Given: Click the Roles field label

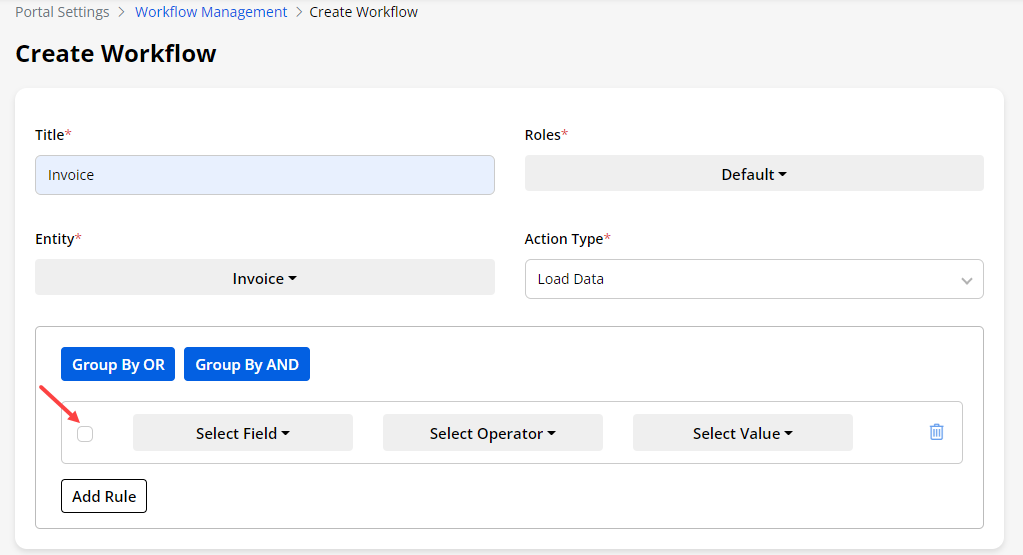Looking at the screenshot, I should pyautogui.click(x=543, y=134).
